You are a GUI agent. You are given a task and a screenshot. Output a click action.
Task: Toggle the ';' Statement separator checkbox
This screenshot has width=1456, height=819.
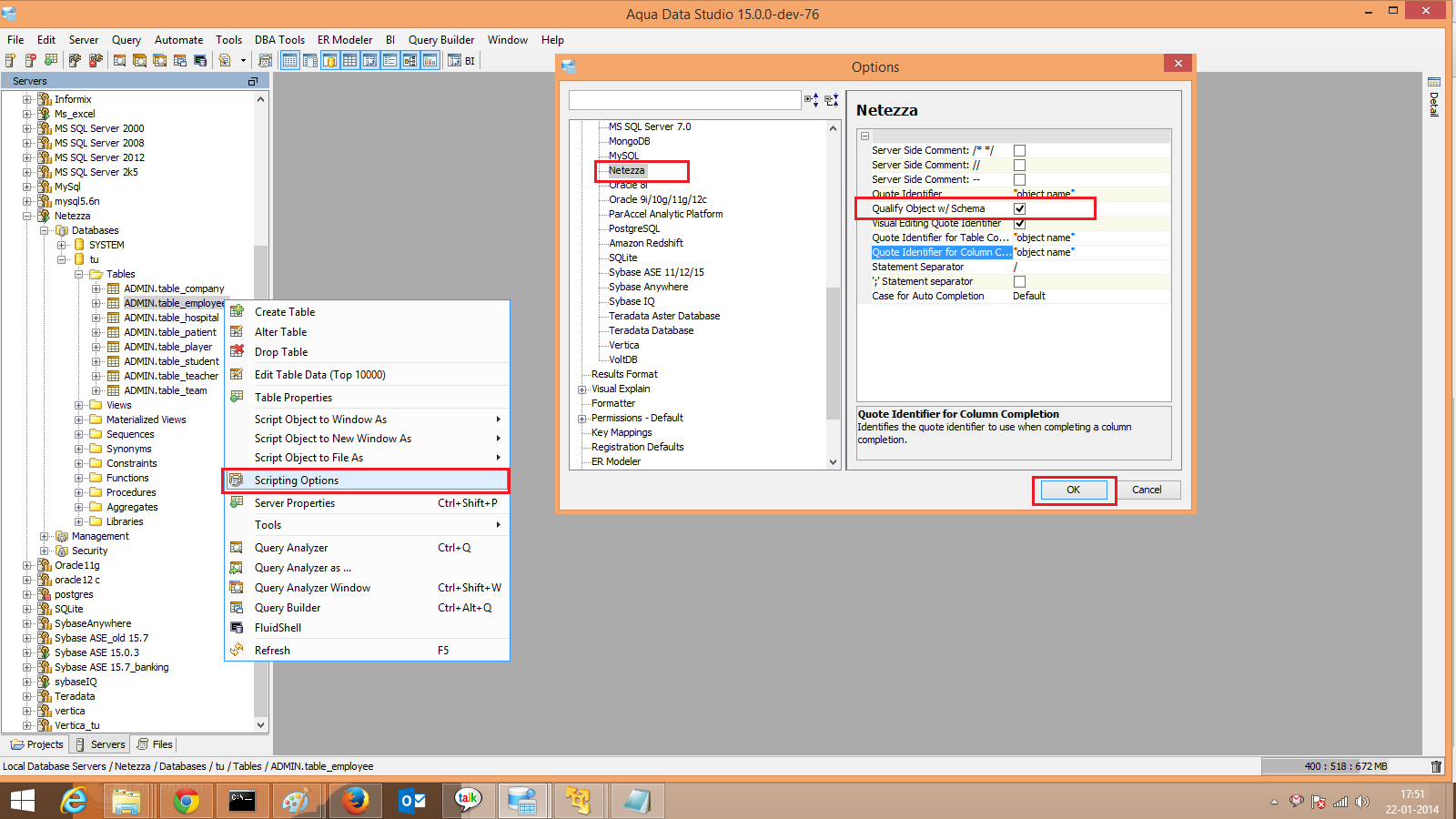click(1019, 281)
